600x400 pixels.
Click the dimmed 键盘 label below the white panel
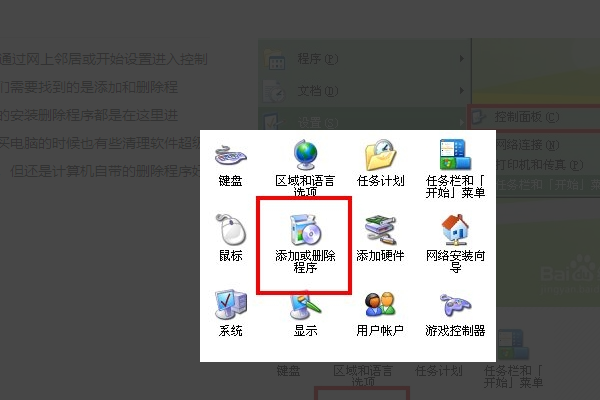(289, 371)
